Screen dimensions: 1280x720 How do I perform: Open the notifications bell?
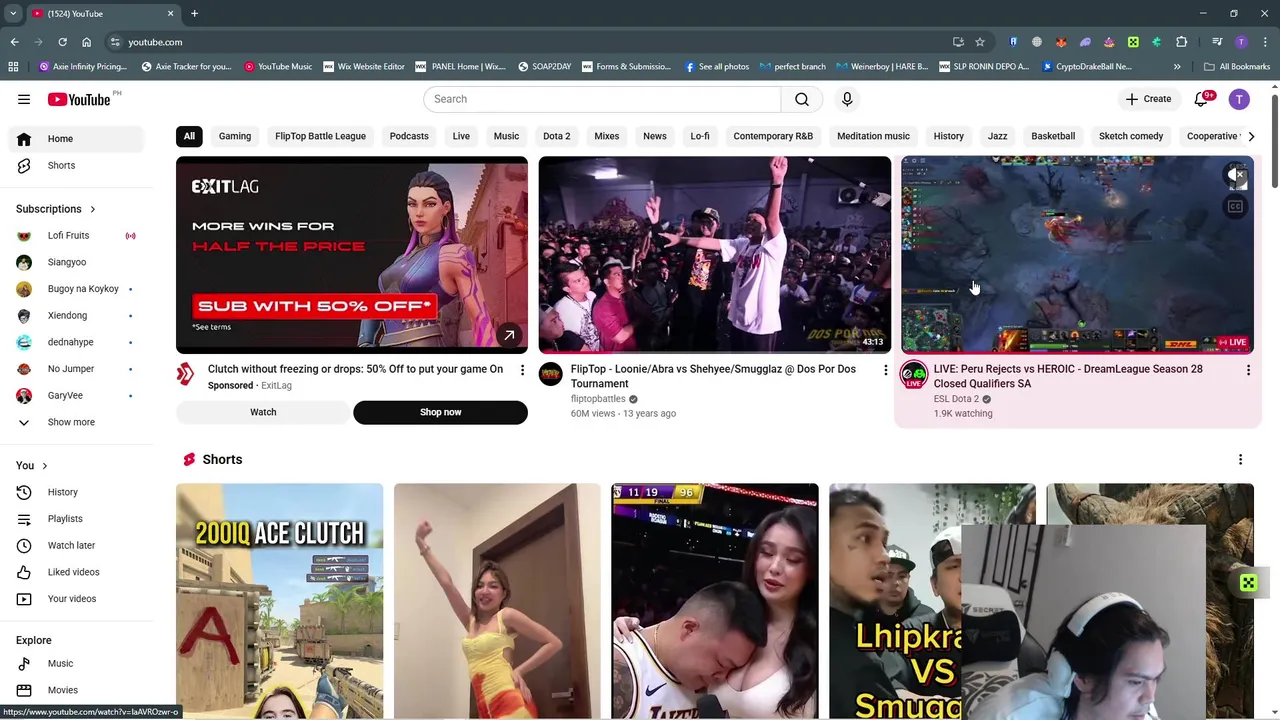point(1202,99)
